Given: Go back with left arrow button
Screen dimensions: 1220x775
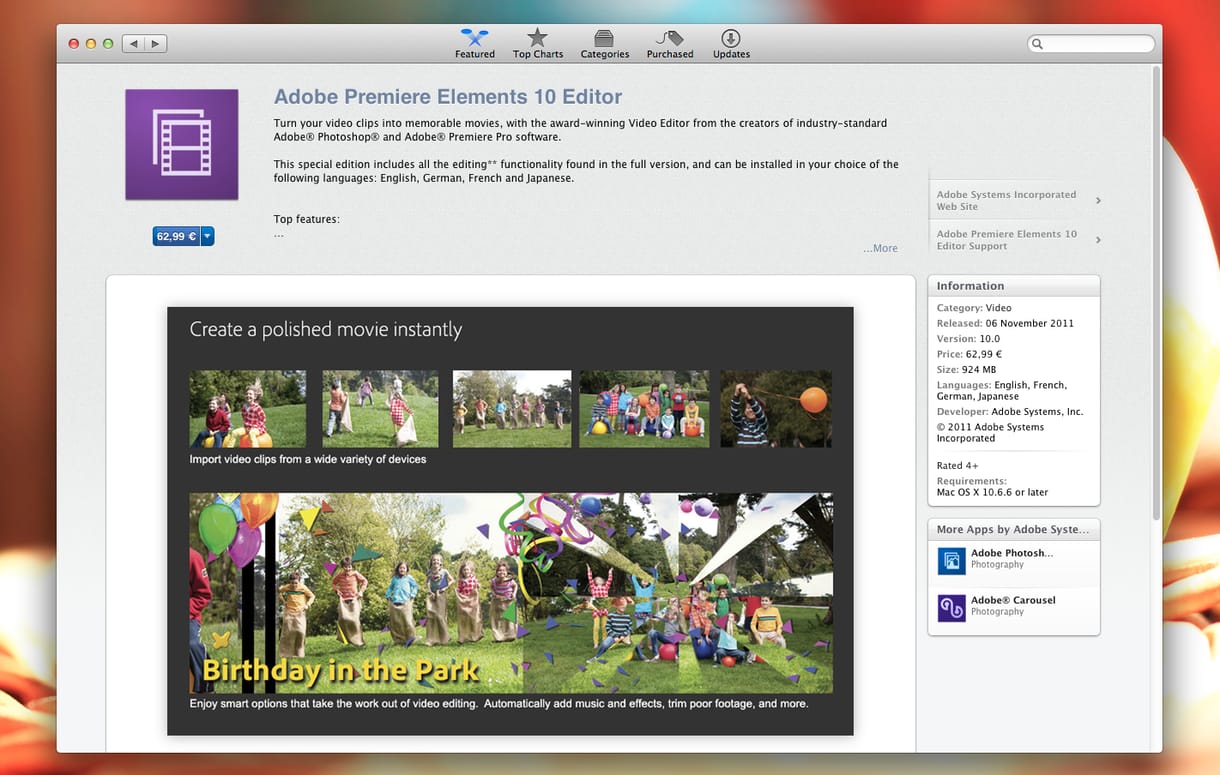Looking at the screenshot, I should tap(133, 44).
